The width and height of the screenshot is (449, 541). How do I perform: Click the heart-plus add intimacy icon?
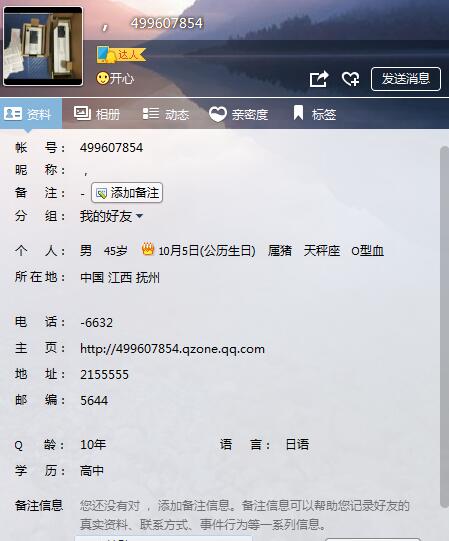pos(350,79)
